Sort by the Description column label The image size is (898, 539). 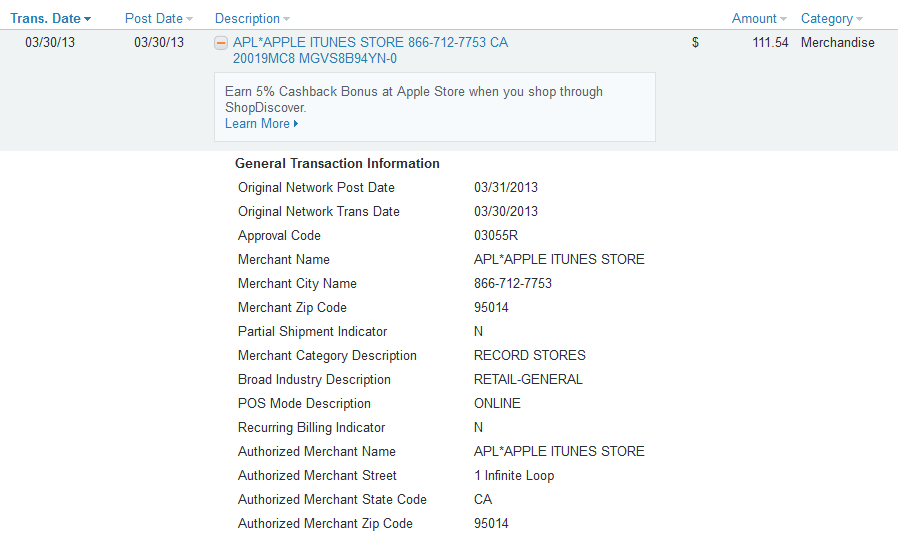[247, 18]
